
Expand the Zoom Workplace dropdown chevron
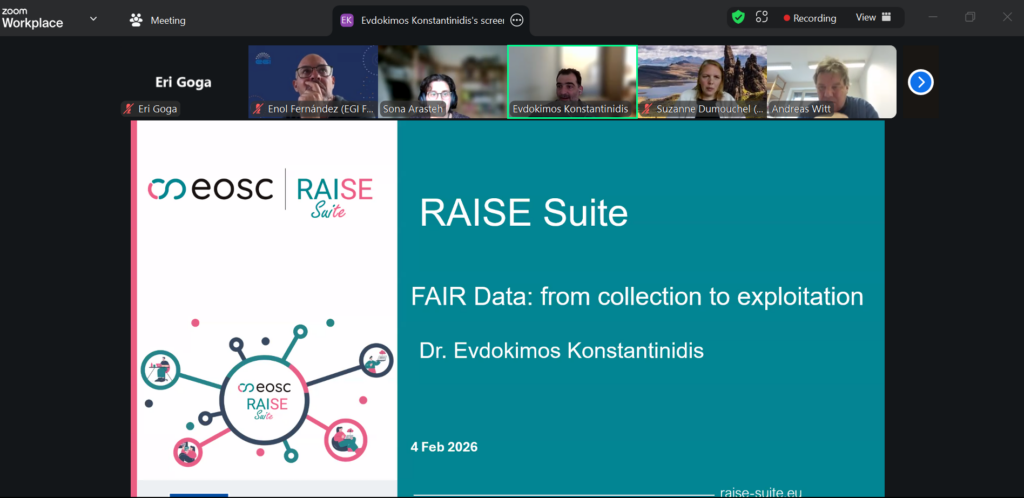(93, 19)
